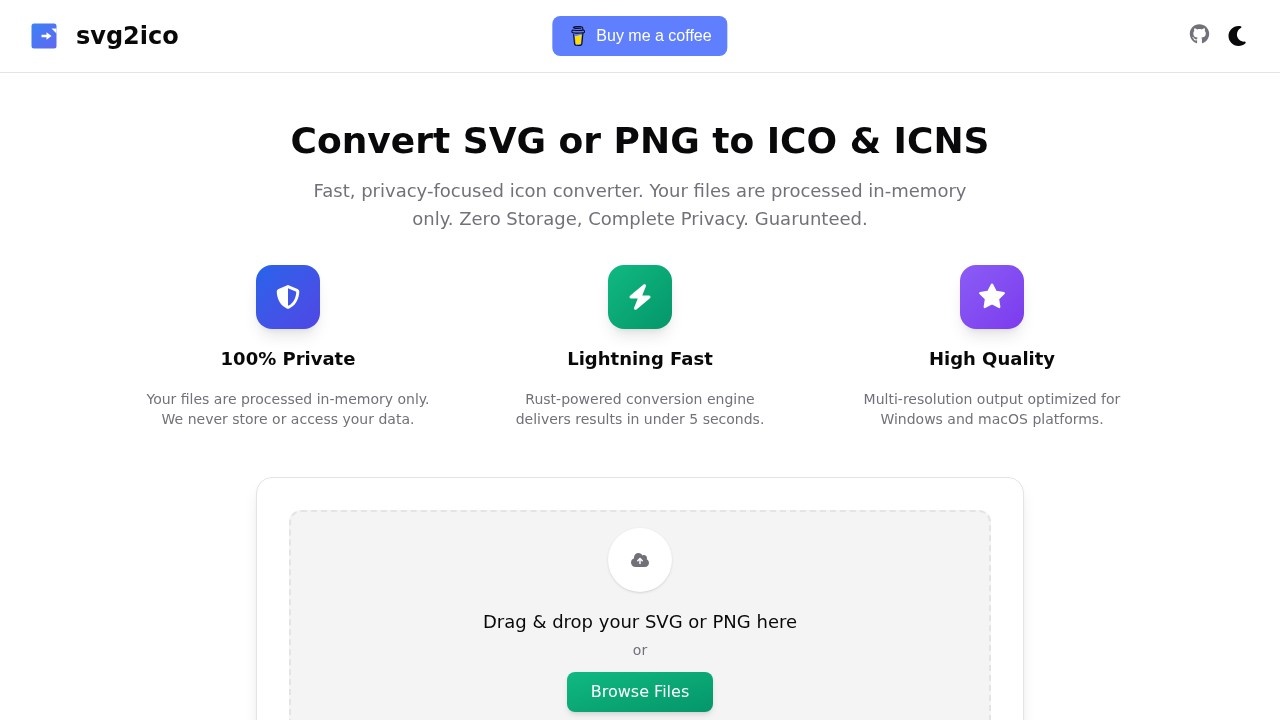The height and width of the screenshot is (720, 1280).
Task: Click the Convert SVG or PNG heading
Action: coord(640,140)
